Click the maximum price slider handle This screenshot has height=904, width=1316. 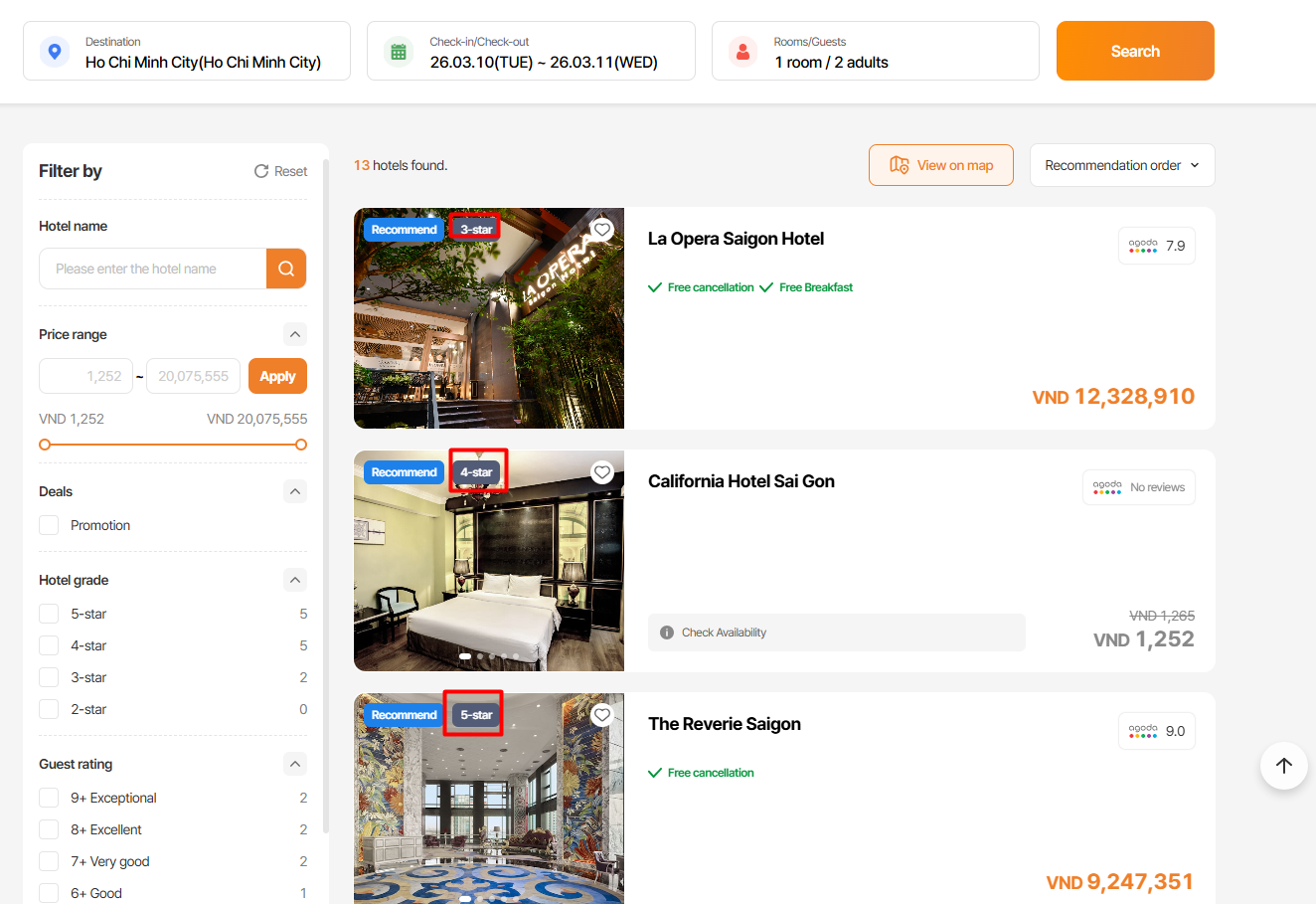(x=301, y=445)
